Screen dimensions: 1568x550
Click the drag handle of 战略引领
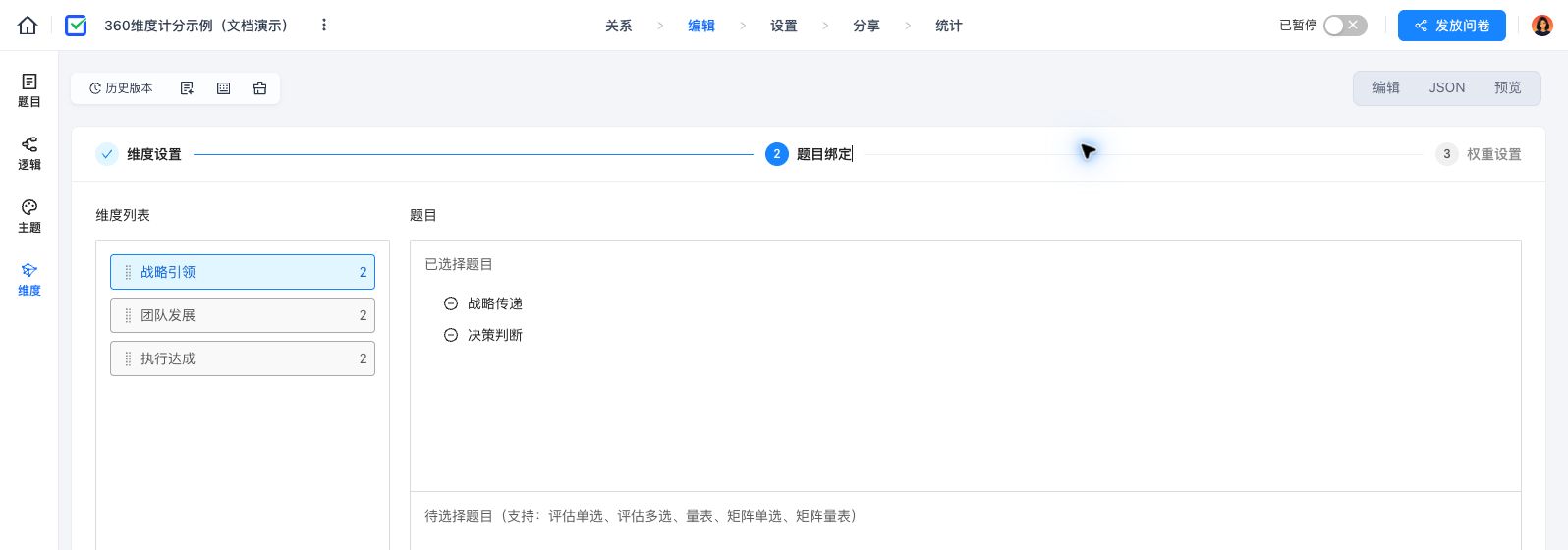point(128,272)
